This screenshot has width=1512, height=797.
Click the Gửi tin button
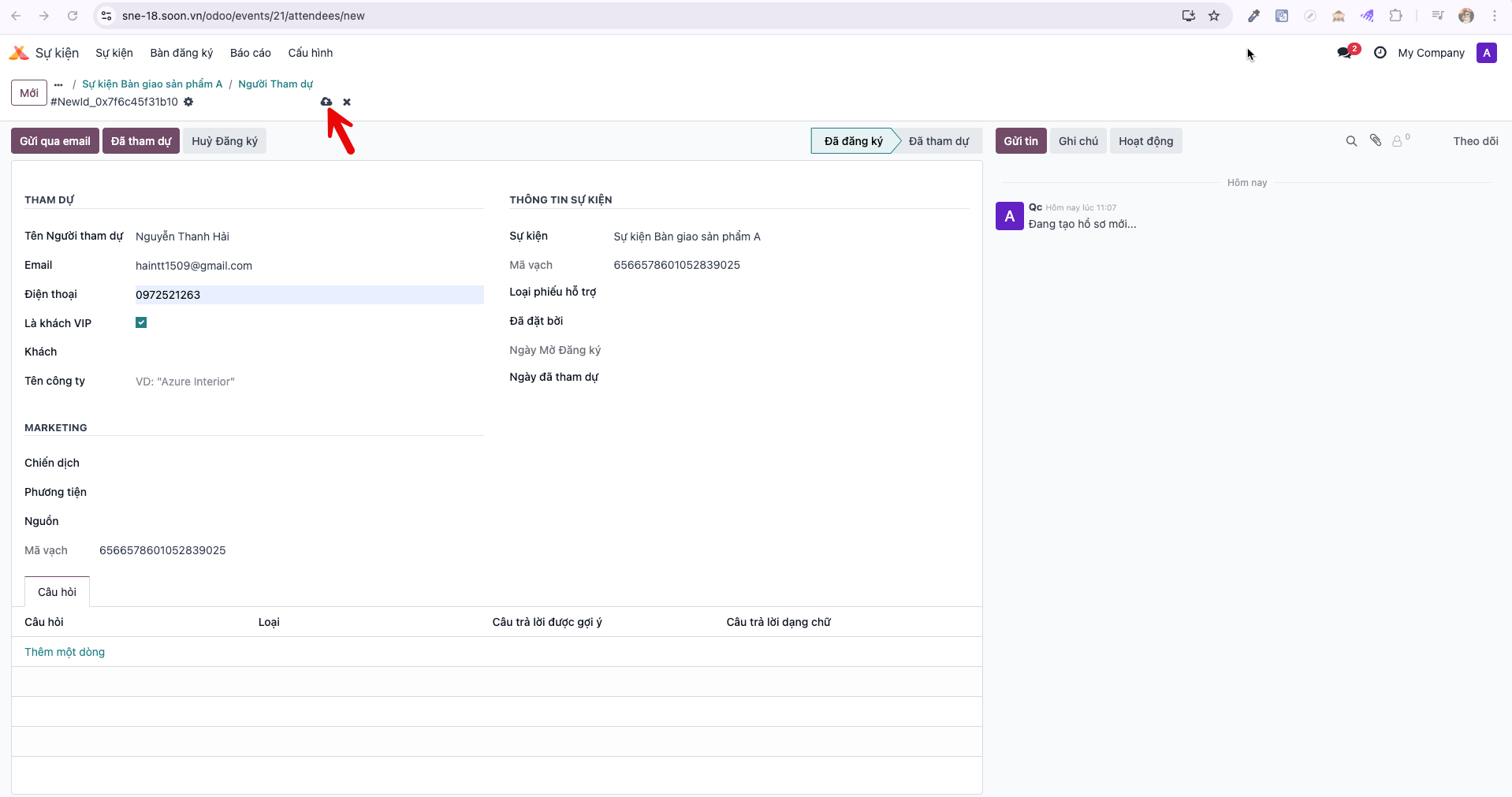tap(1021, 141)
